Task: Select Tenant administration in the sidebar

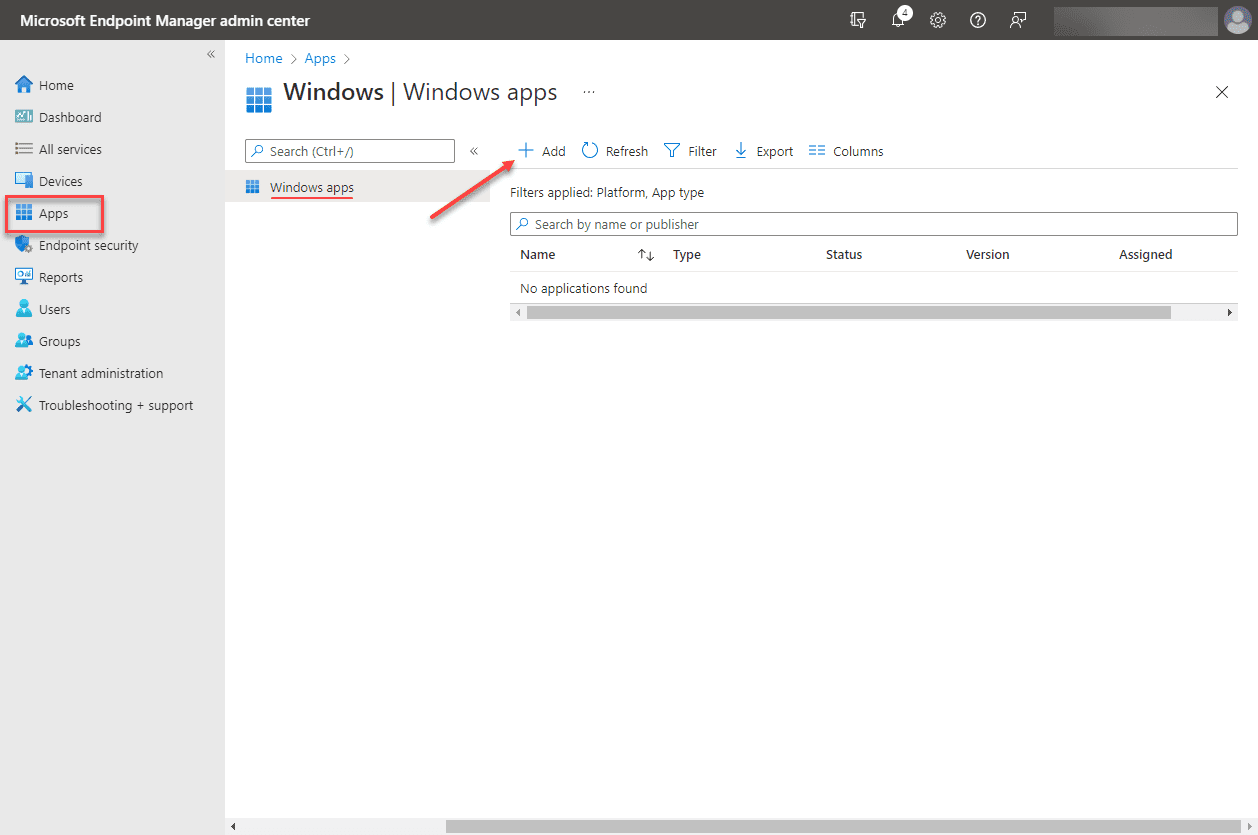Action: pos(100,373)
